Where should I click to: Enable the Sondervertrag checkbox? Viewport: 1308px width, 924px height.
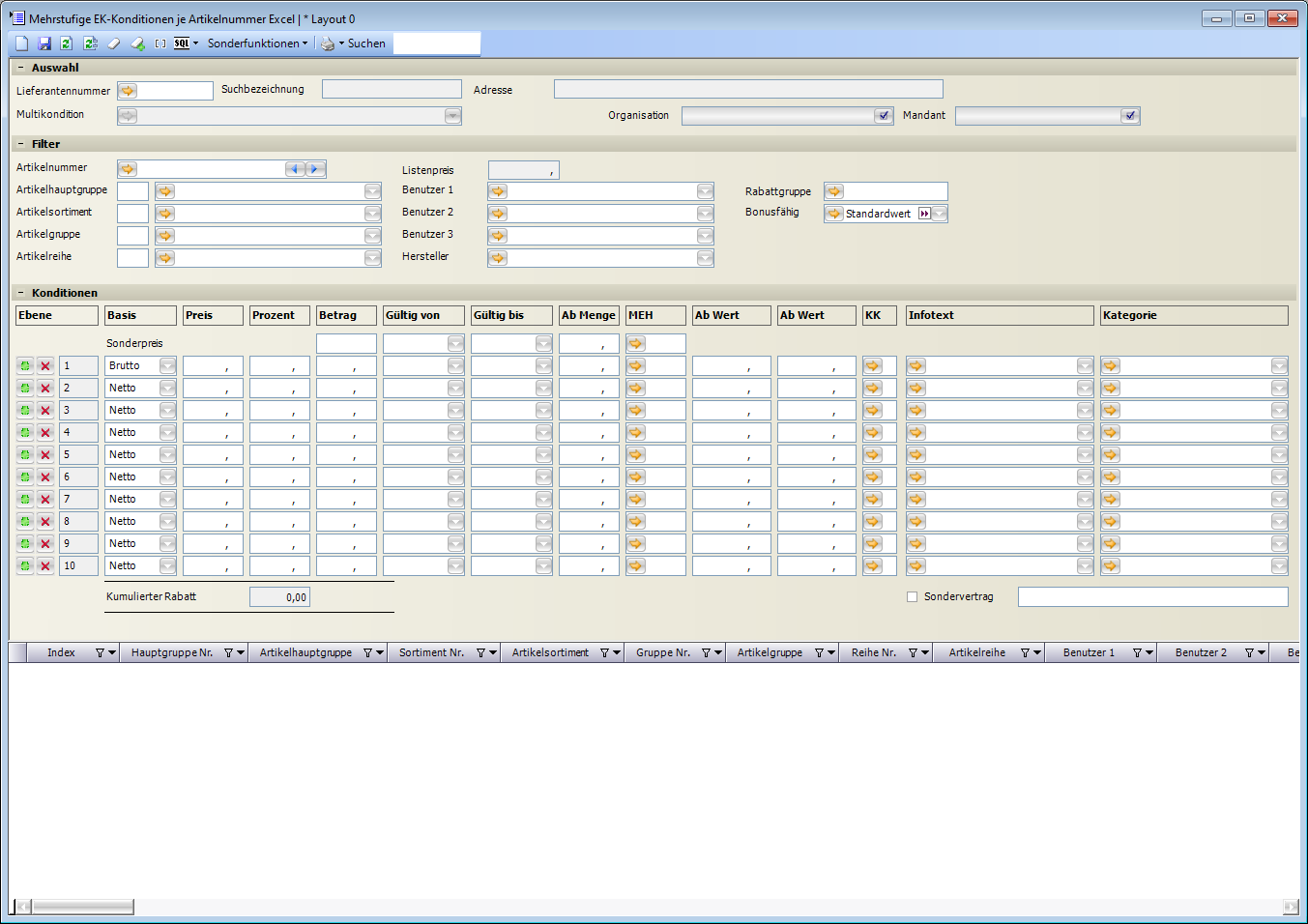[912, 597]
